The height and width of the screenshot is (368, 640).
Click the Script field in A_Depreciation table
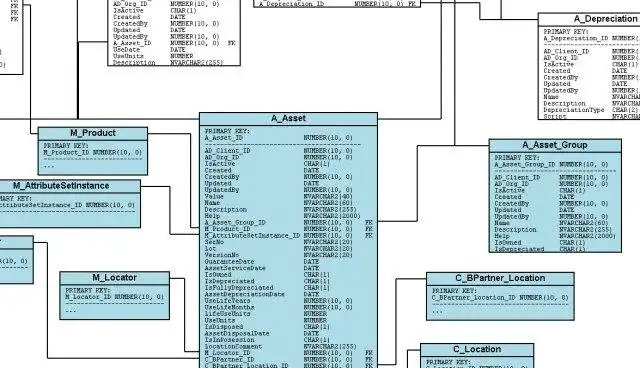591,117
